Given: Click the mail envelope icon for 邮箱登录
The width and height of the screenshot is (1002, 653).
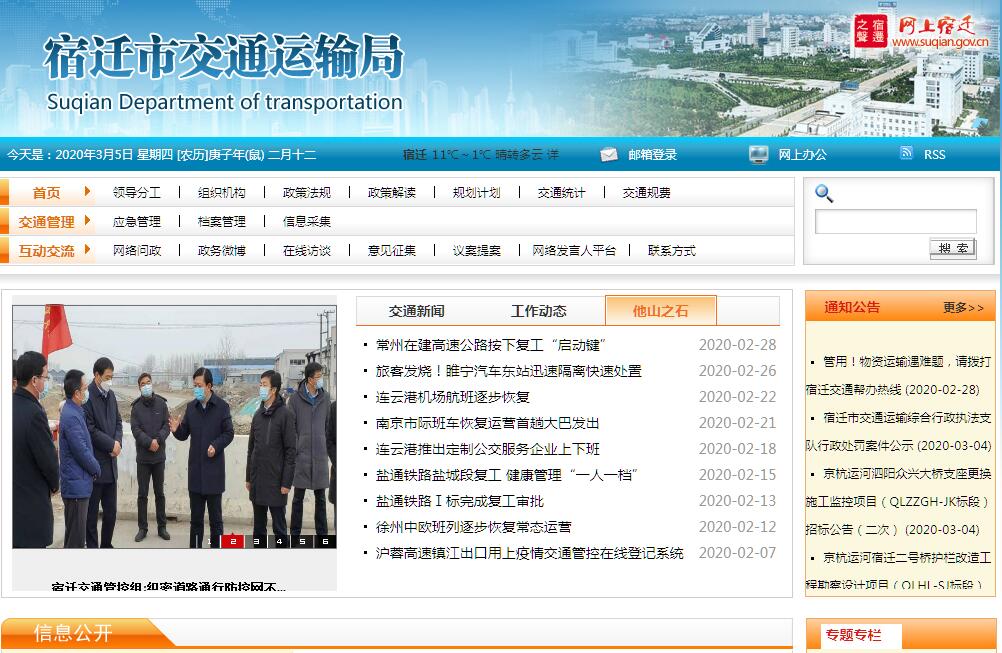Looking at the screenshot, I should [609, 154].
